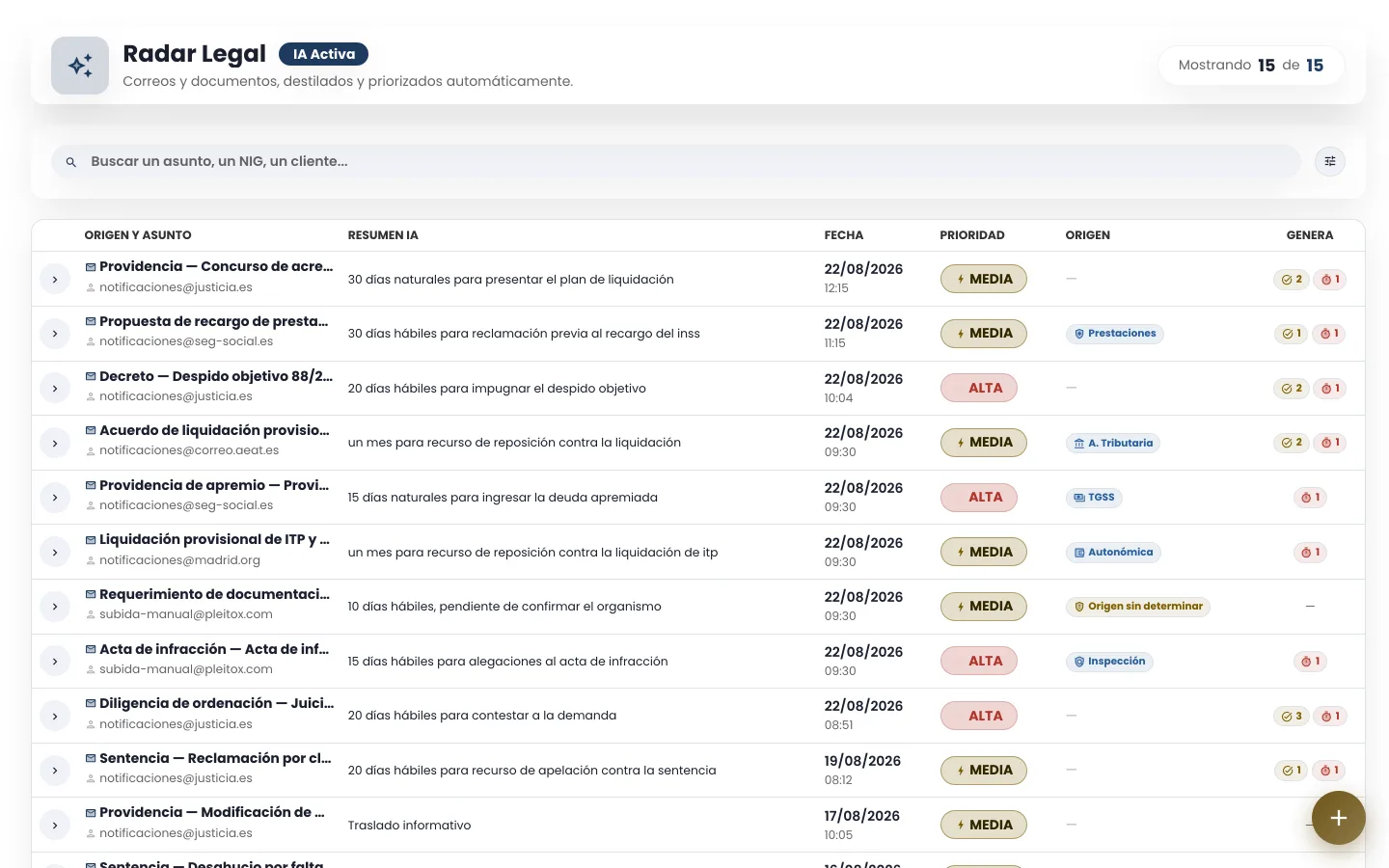Screen dimensions: 1389x868
Task: Expand the Sentencia Reclamación row
Action: pos(55,771)
